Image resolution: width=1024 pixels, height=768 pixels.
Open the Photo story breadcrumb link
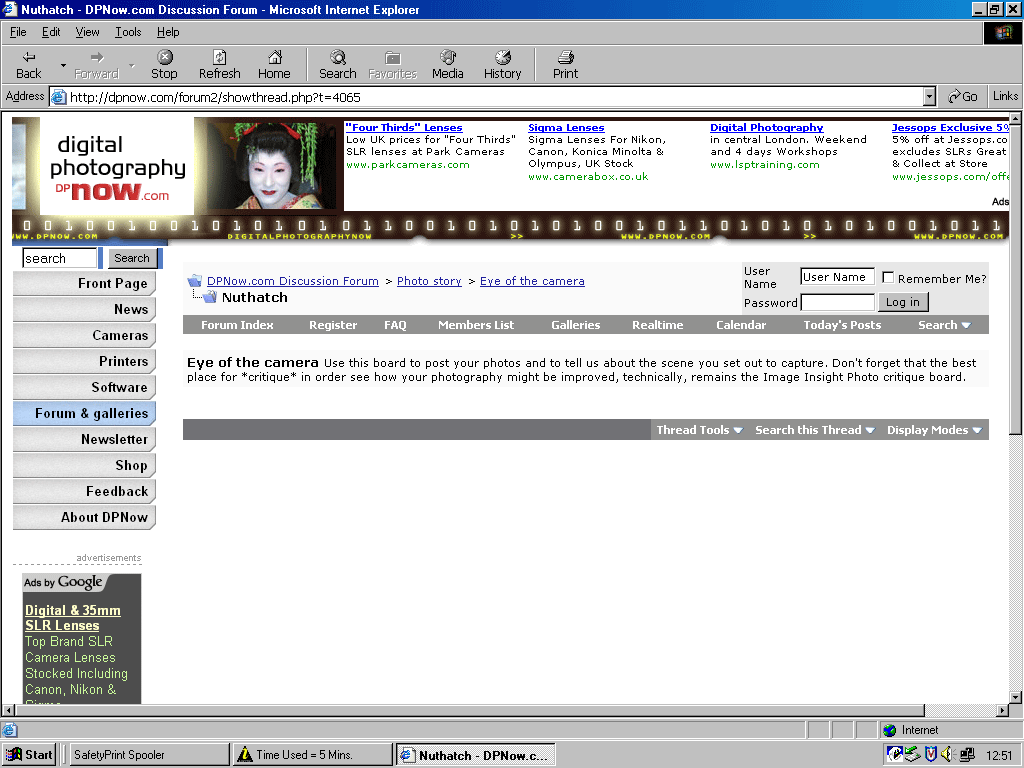click(x=429, y=281)
